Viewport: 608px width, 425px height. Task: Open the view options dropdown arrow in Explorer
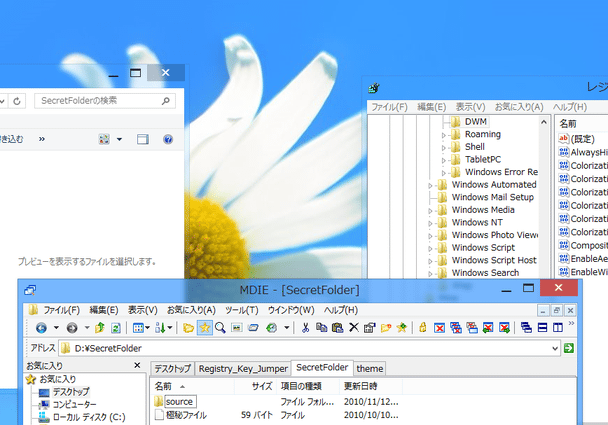pos(119,139)
